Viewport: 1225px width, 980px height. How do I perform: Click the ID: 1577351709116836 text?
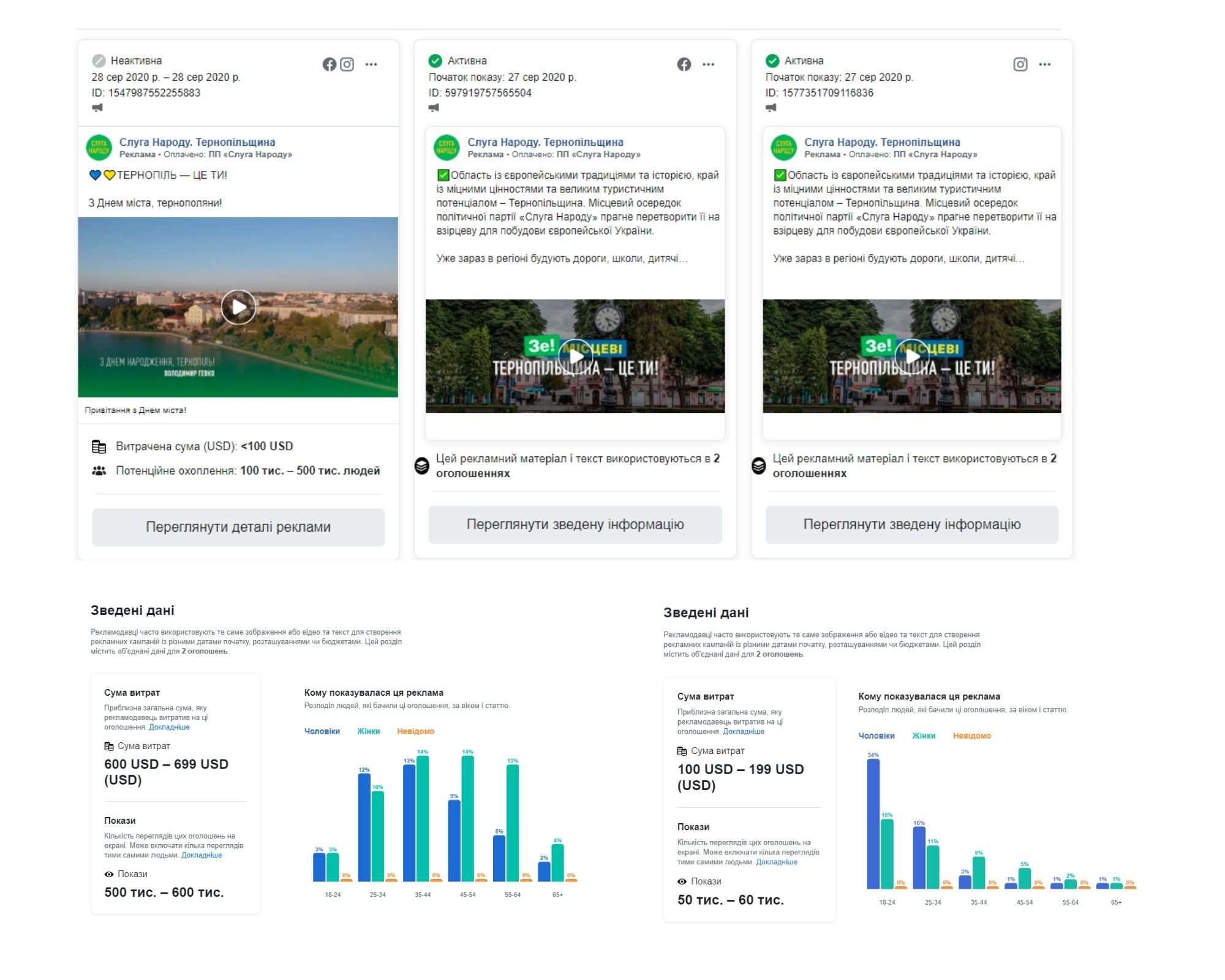tap(820, 93)
